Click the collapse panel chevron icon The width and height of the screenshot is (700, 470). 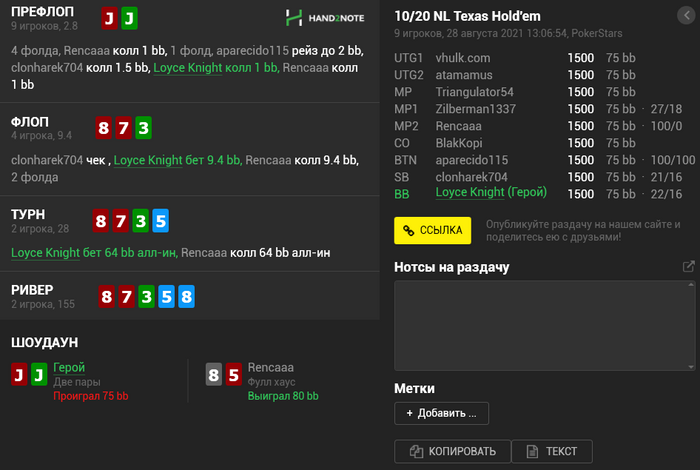tap(687, 16)
